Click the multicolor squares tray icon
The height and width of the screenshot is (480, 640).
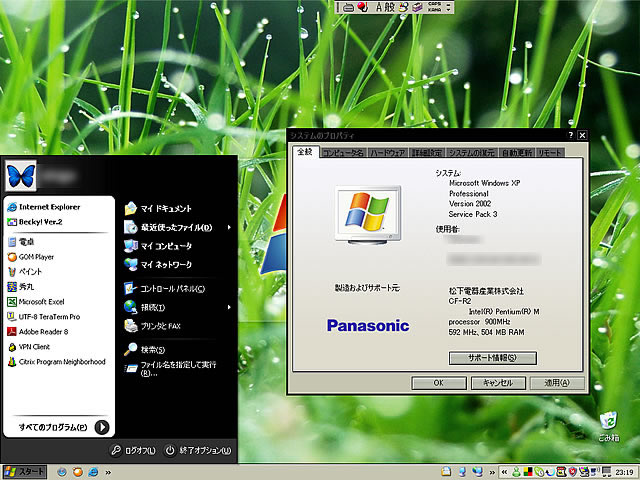(x=528, y=472)
